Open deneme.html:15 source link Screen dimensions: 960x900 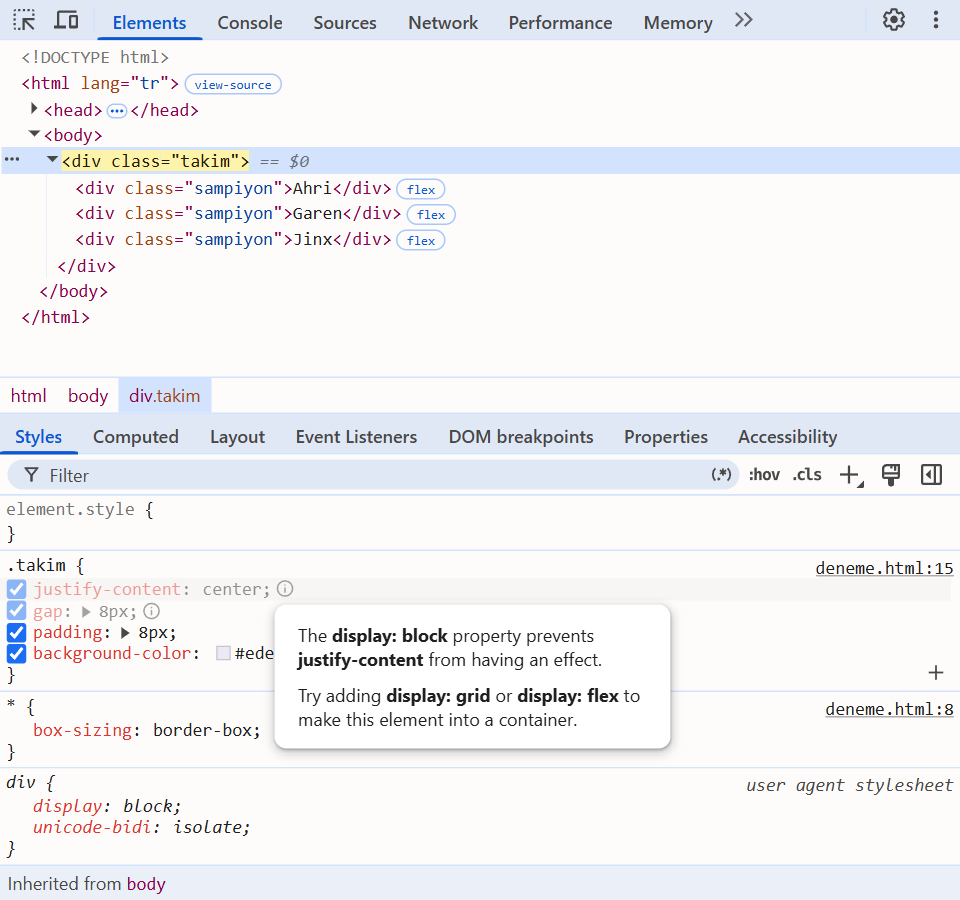pos(884,568)
